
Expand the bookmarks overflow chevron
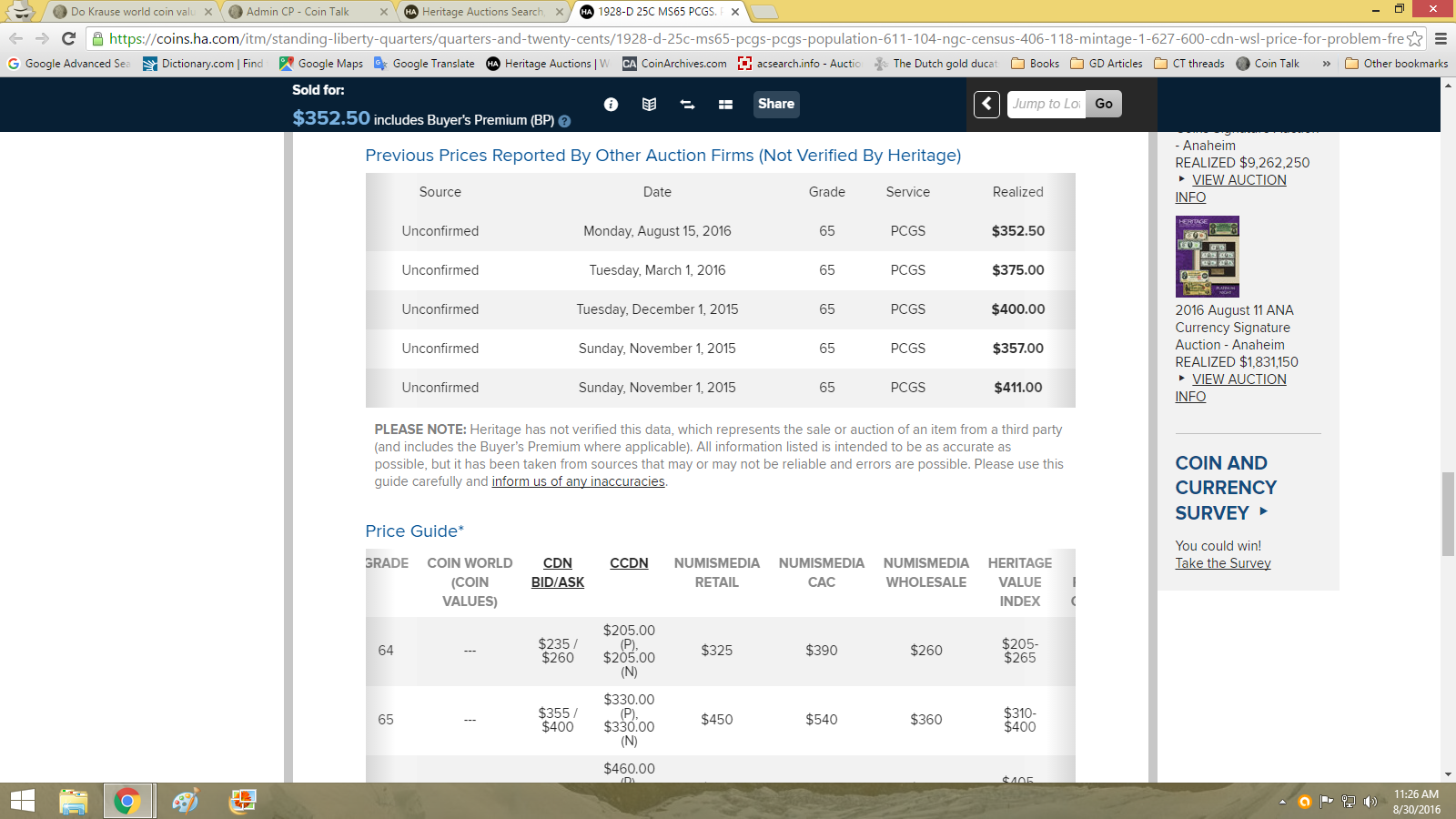point(1326,64)
